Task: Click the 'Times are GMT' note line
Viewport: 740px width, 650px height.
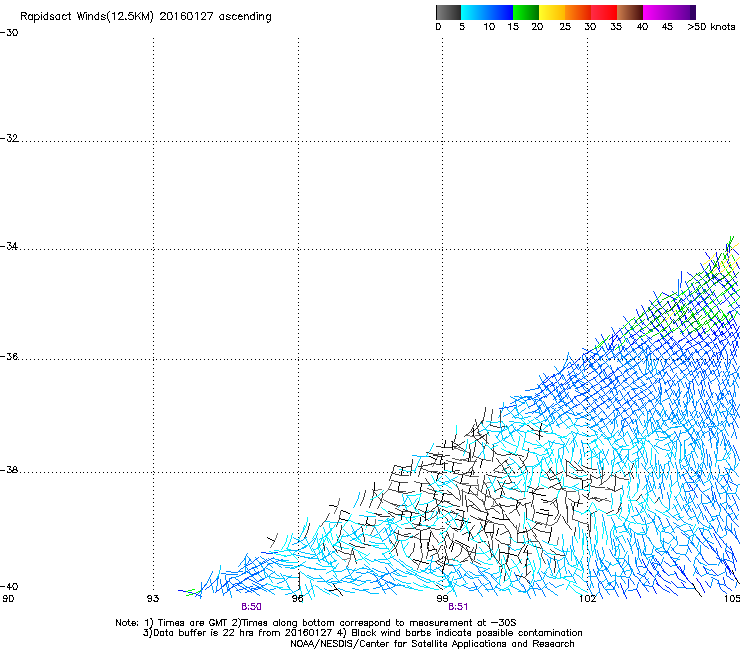Action: (x=316, y=623)
